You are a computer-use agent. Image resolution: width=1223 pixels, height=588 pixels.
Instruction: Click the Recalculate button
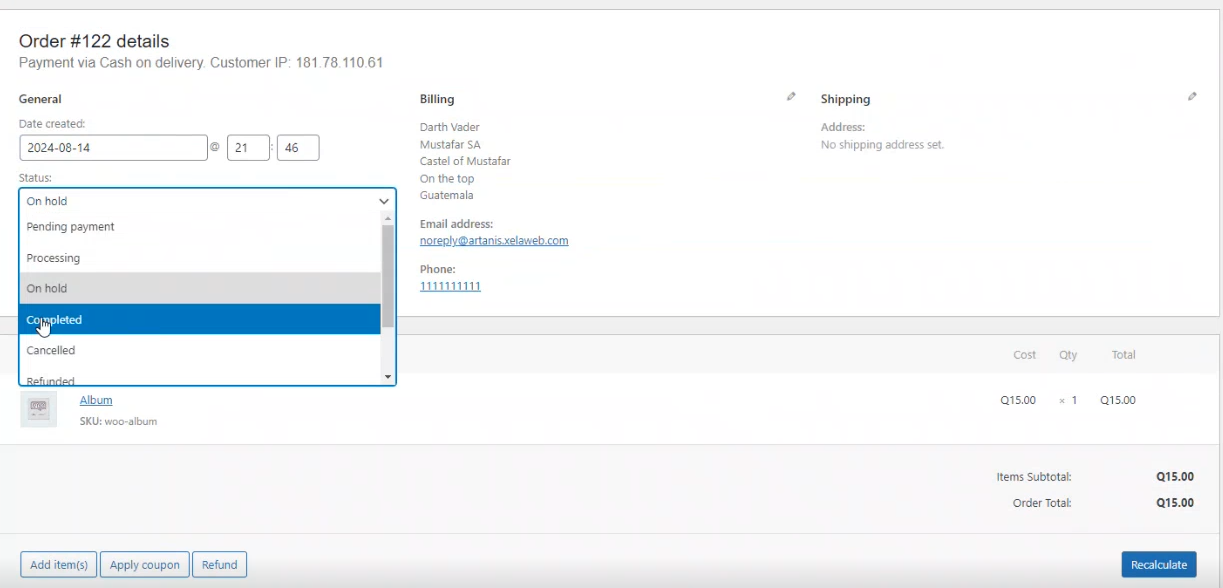pyautogui.click(x=1159, y=565)
